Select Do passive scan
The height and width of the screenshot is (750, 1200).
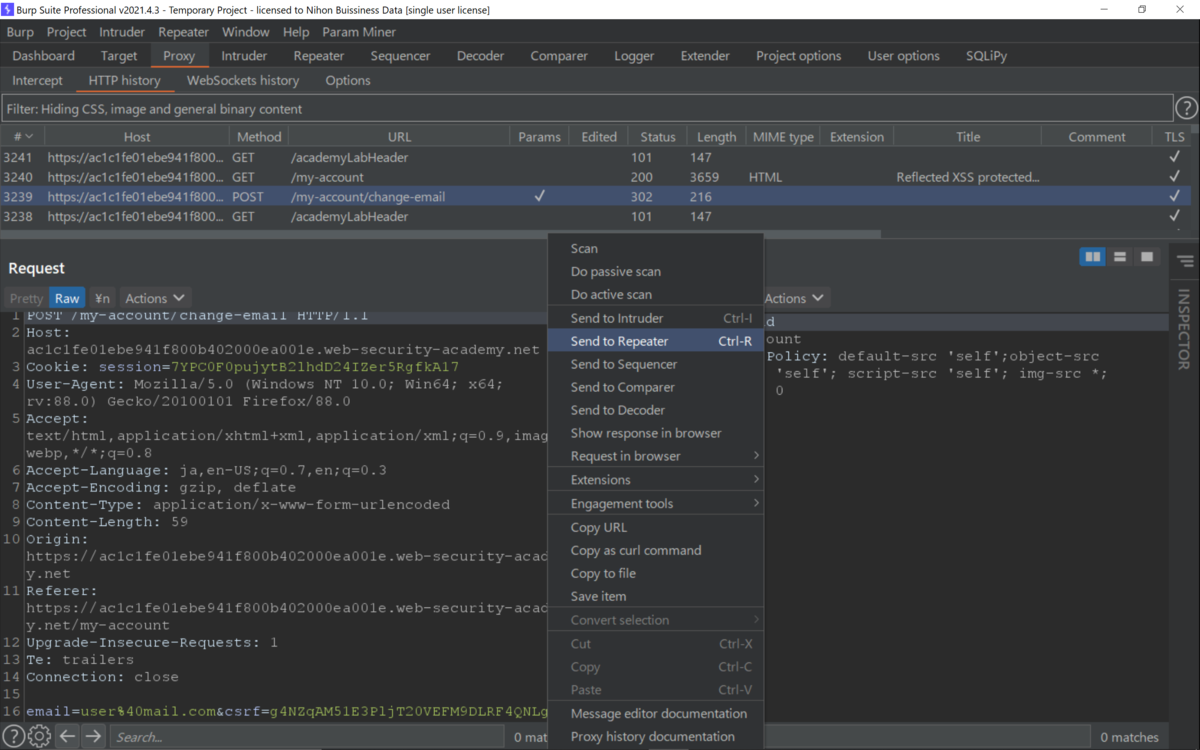pyautogui.click(x=655, y=271)
